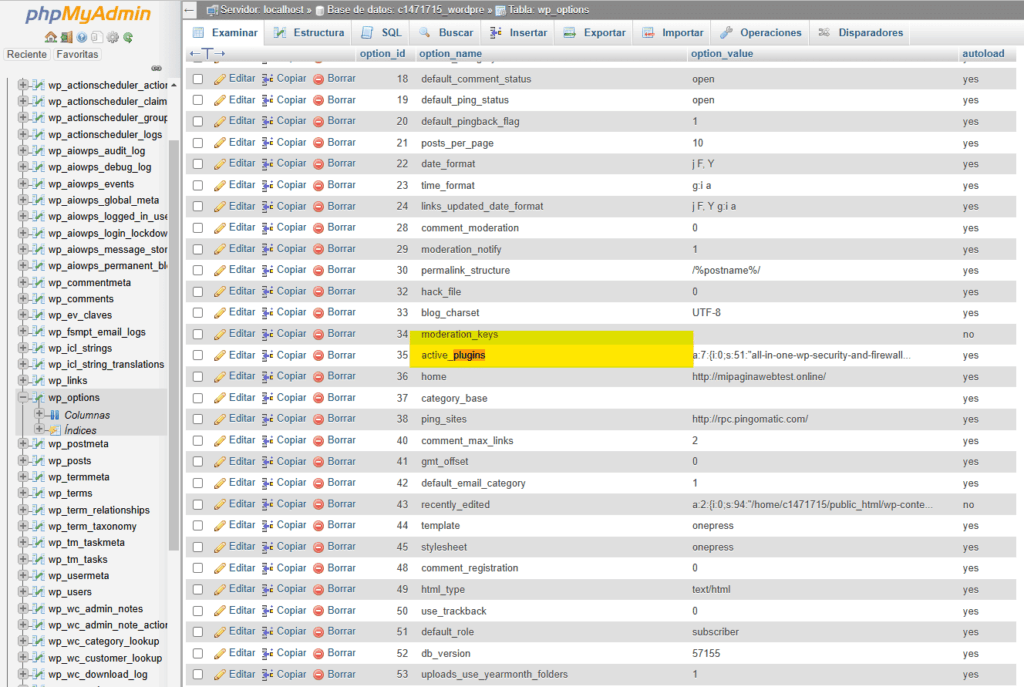Select the checkbox for permalink_structure row
1024x687 pixels.
197,270
